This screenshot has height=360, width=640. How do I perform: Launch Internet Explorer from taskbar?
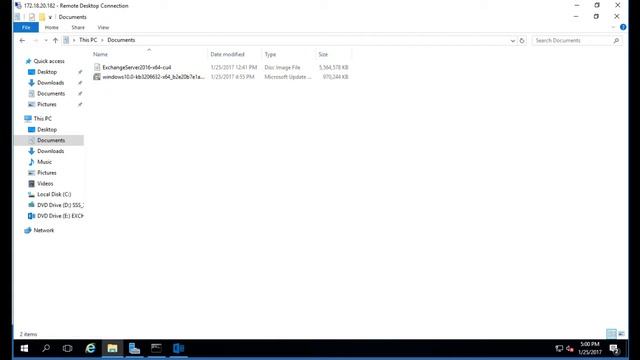(x=90, y=348)
